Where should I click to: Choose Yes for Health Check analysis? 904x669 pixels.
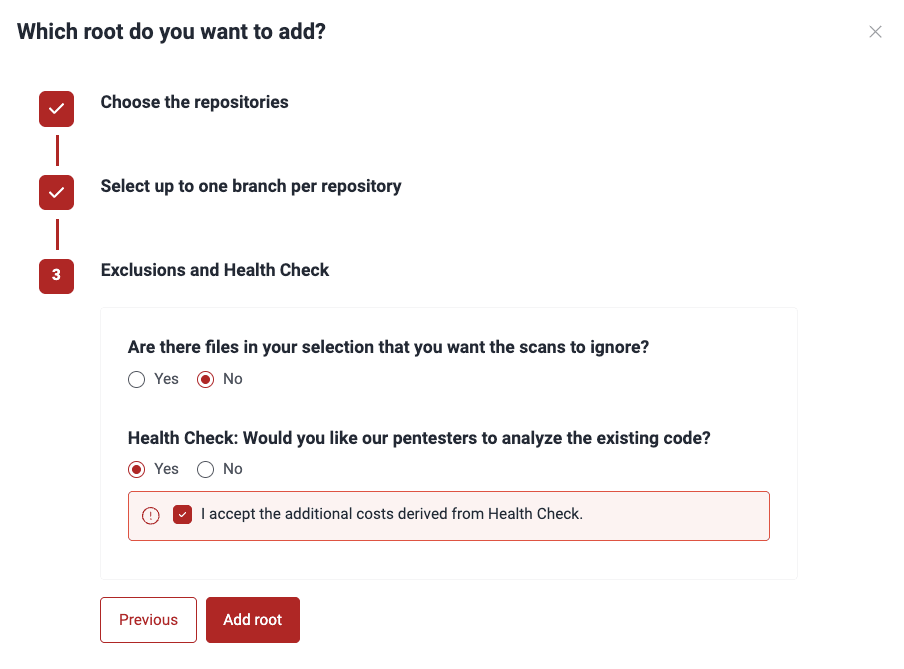[x=137, y=469]
